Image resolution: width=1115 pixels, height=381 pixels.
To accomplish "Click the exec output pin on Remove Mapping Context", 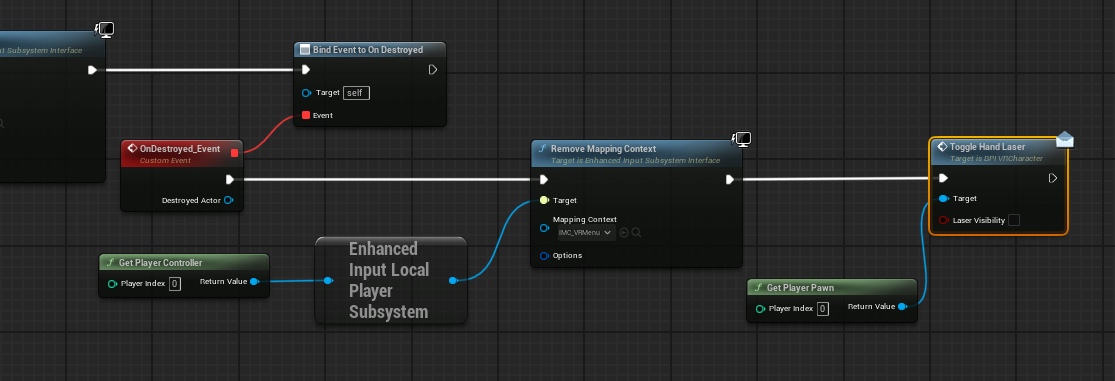I will (x=730, y=179).
